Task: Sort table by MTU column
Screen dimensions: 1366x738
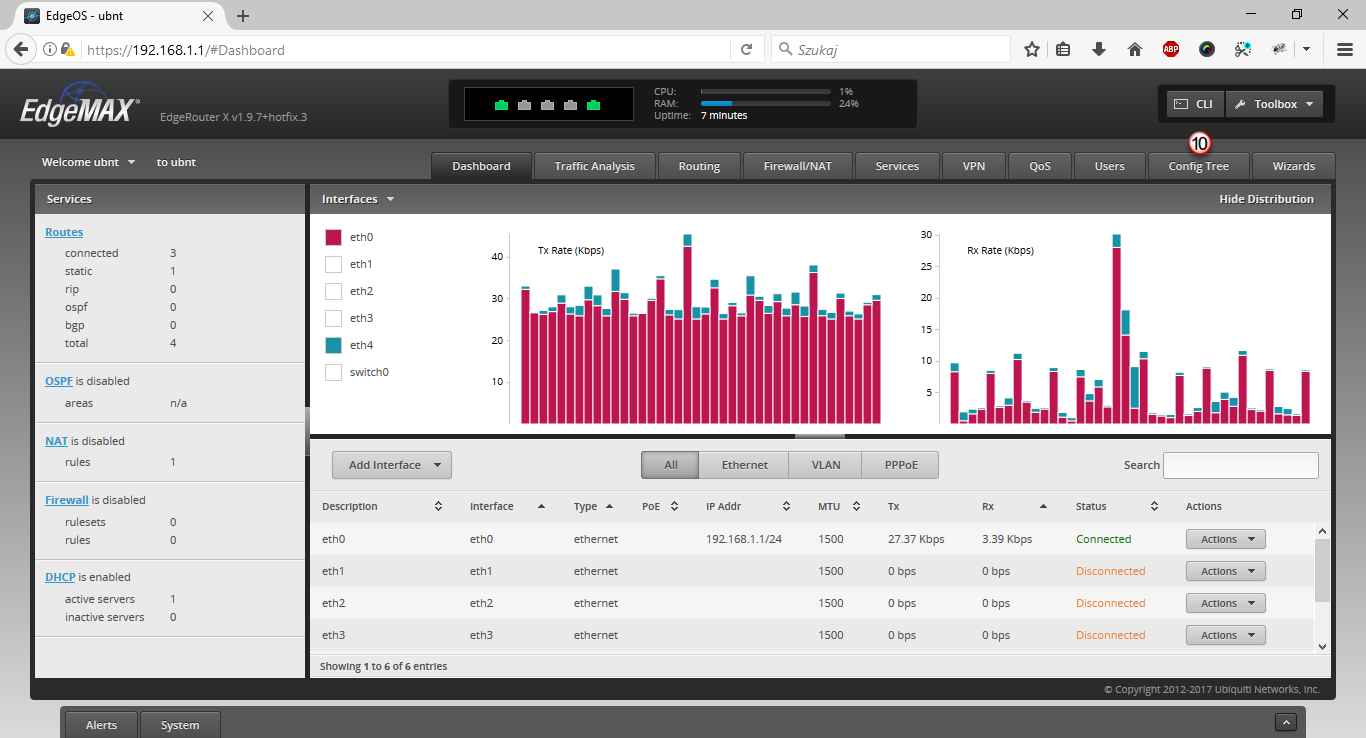Action: click(x=839, y=506)
